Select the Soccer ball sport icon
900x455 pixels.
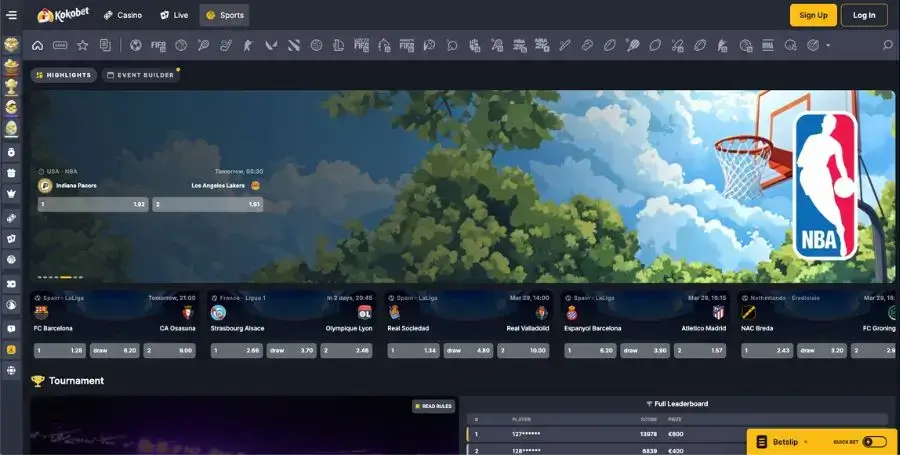[136, 45]
